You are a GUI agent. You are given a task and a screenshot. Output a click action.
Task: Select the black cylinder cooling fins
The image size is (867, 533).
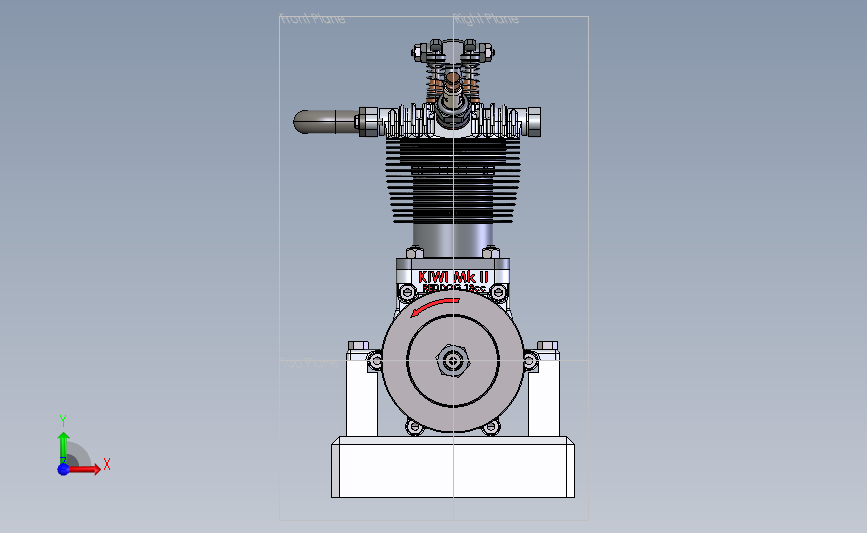tap(453, 181)
